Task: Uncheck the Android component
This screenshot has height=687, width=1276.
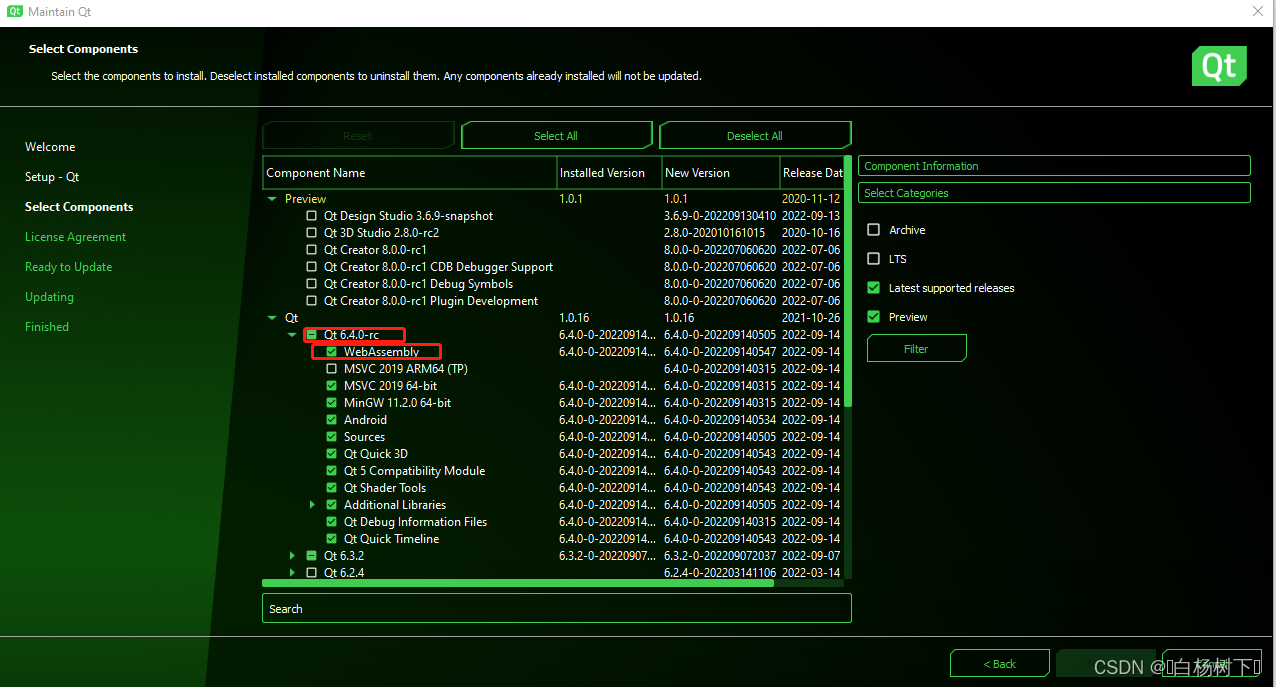Action: click(332, 420)
